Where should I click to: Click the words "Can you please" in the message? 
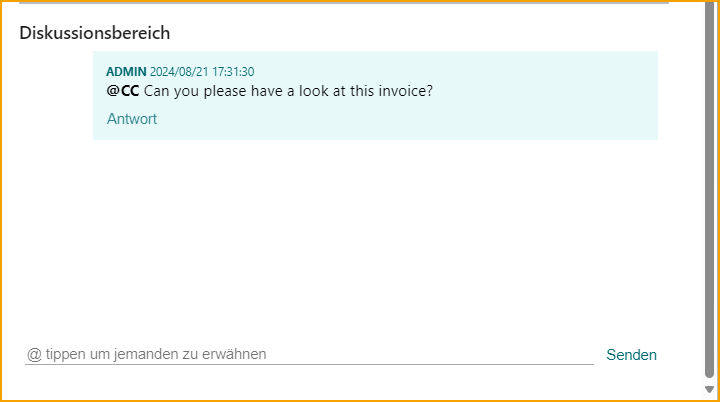[x=195, y=92]
